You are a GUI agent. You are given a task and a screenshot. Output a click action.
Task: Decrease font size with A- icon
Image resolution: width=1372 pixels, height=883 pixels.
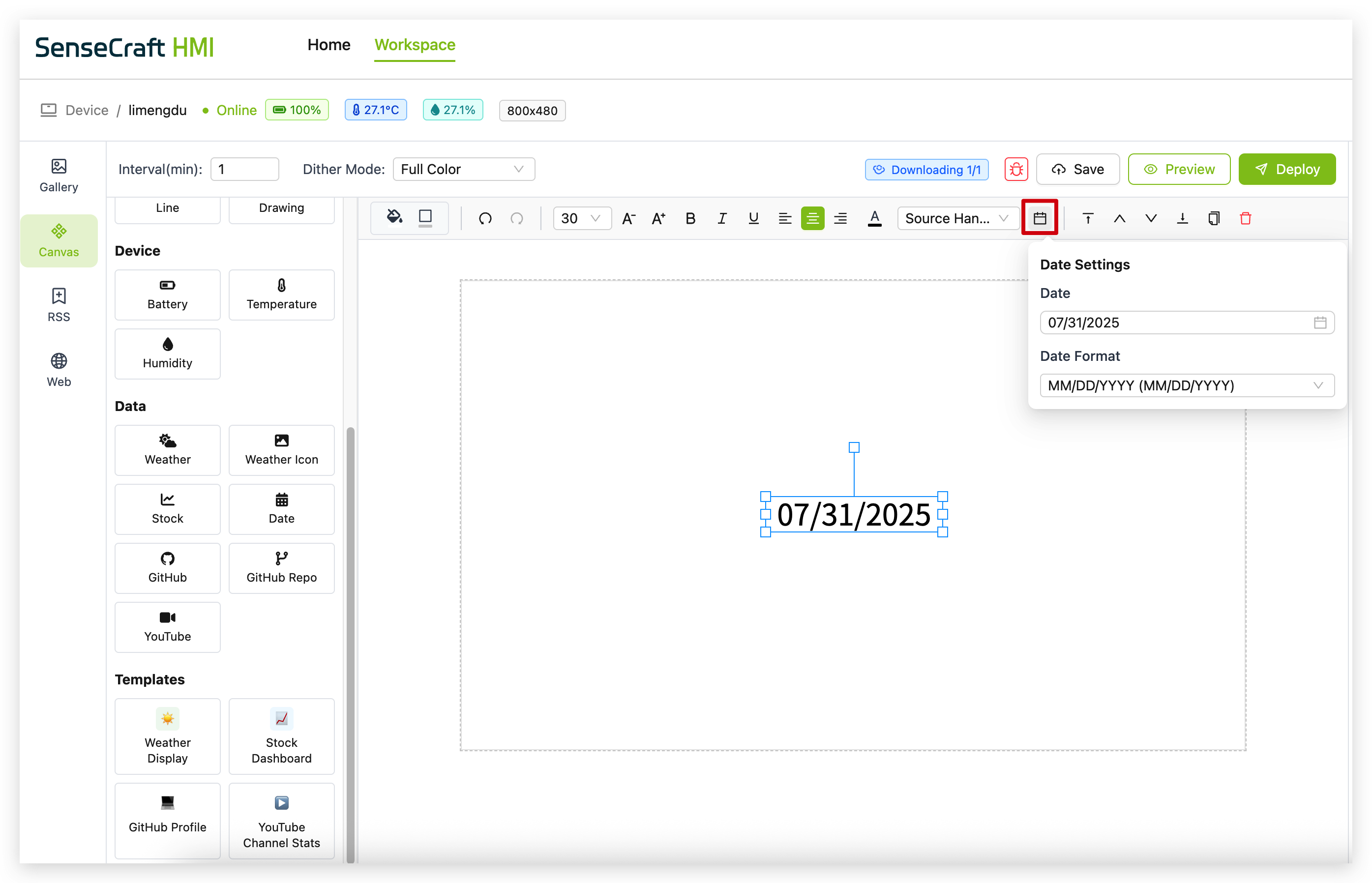coord(628,218)
